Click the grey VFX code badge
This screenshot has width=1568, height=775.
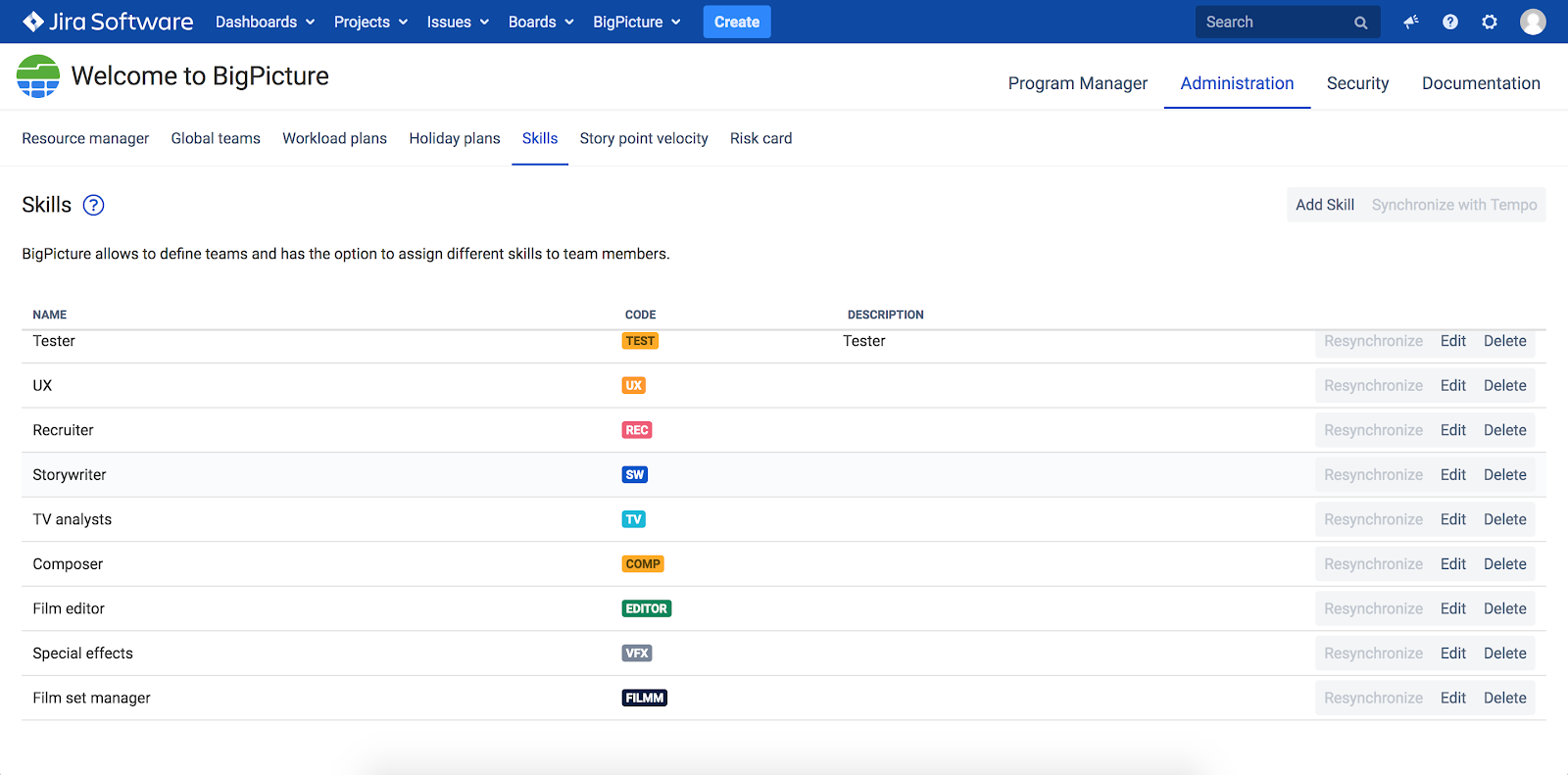(x=637, y=654)
